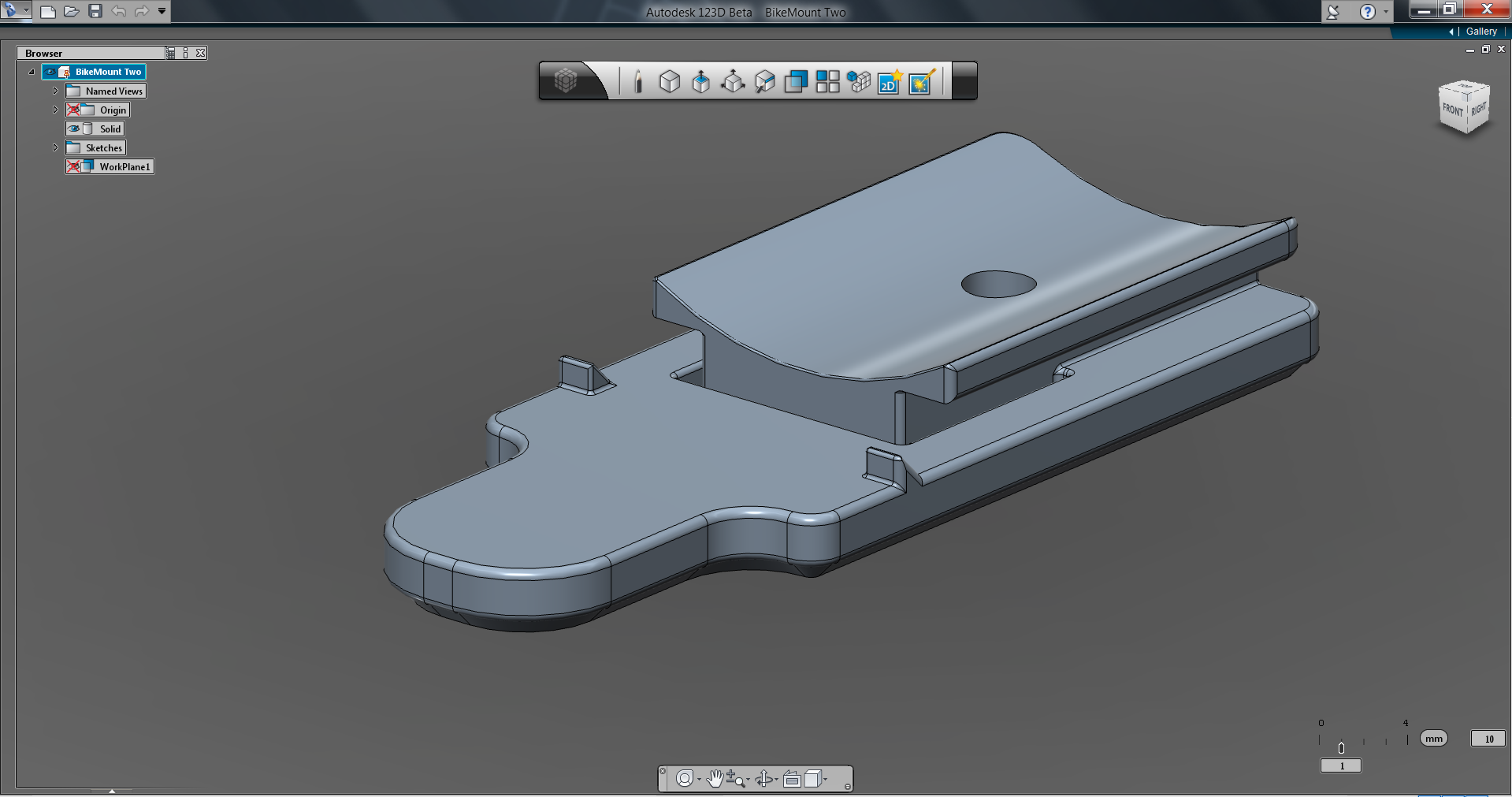Click the grid value field showing 10
The width and height of the screenshot is (1512, 797).
[x=1488, y=739]
